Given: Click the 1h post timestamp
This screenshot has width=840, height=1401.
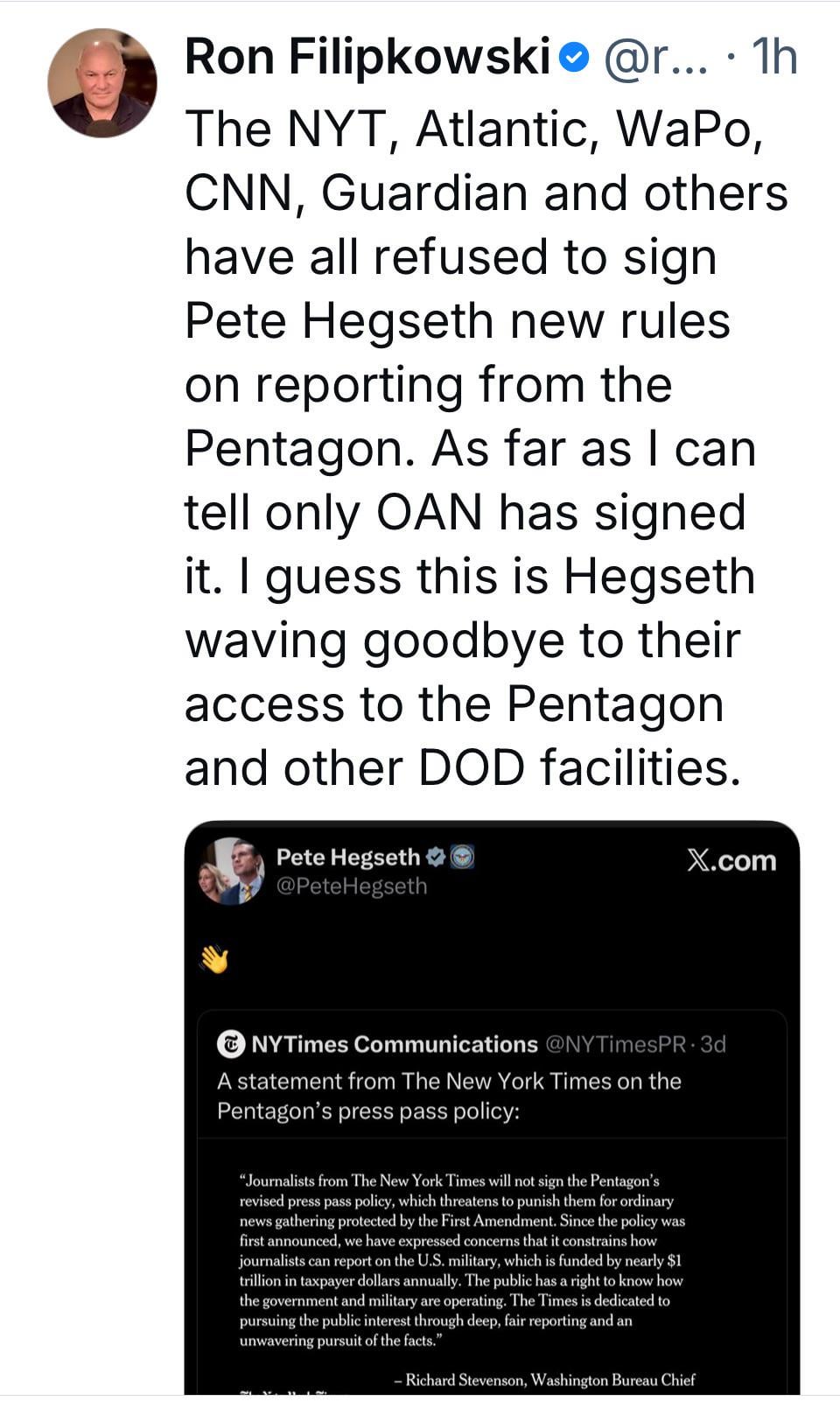Looking at the screenshot, I should (x=773, y=59).
